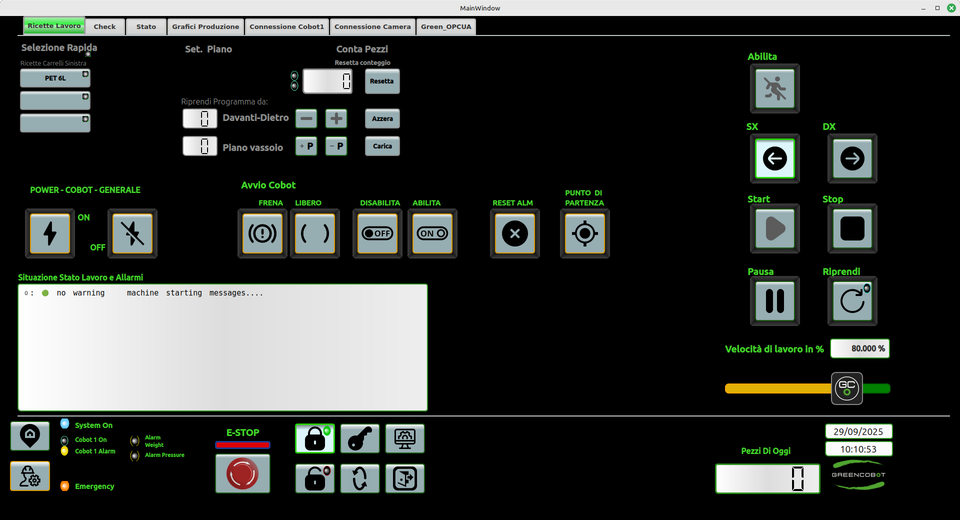This screenshot has height=520, width=960.
Task: Start the cycle with the Start play button
Action: tap(774, 228)
